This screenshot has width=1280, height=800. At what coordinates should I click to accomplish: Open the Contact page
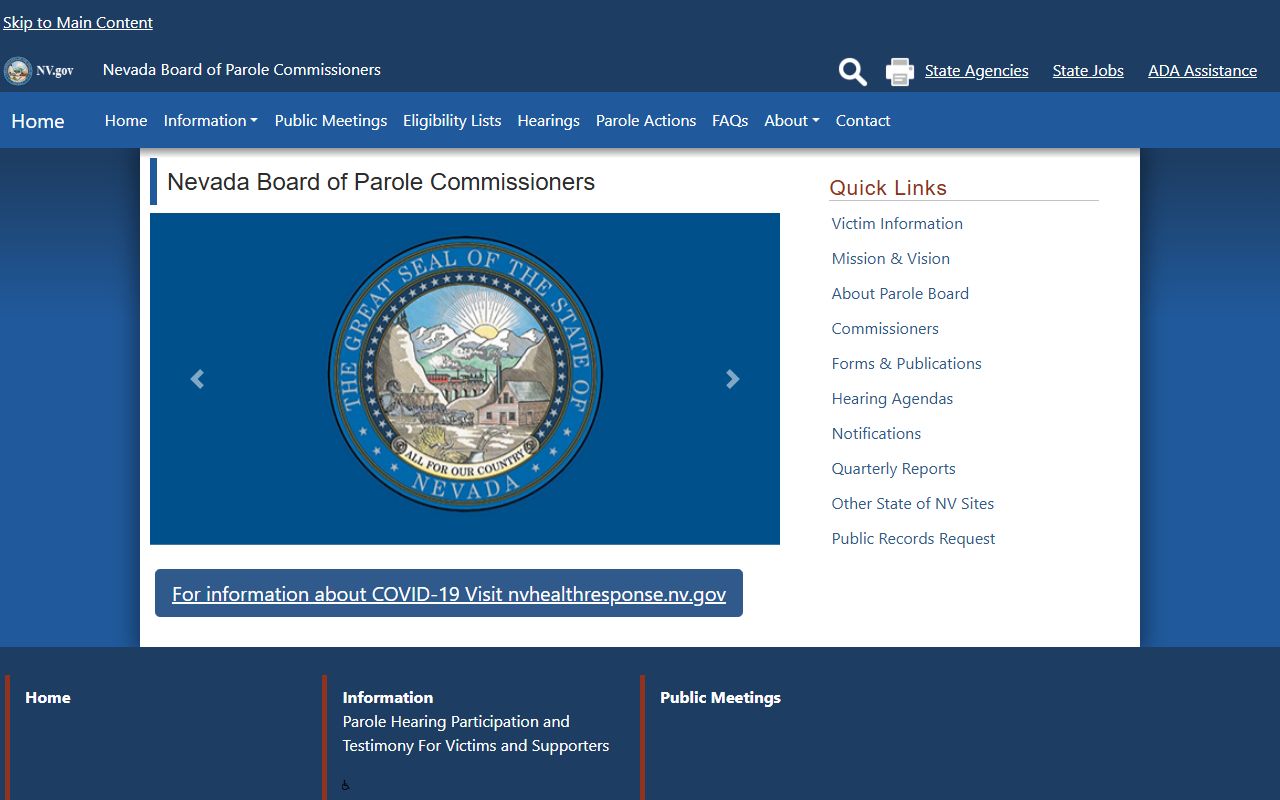[x=863, y=120]
